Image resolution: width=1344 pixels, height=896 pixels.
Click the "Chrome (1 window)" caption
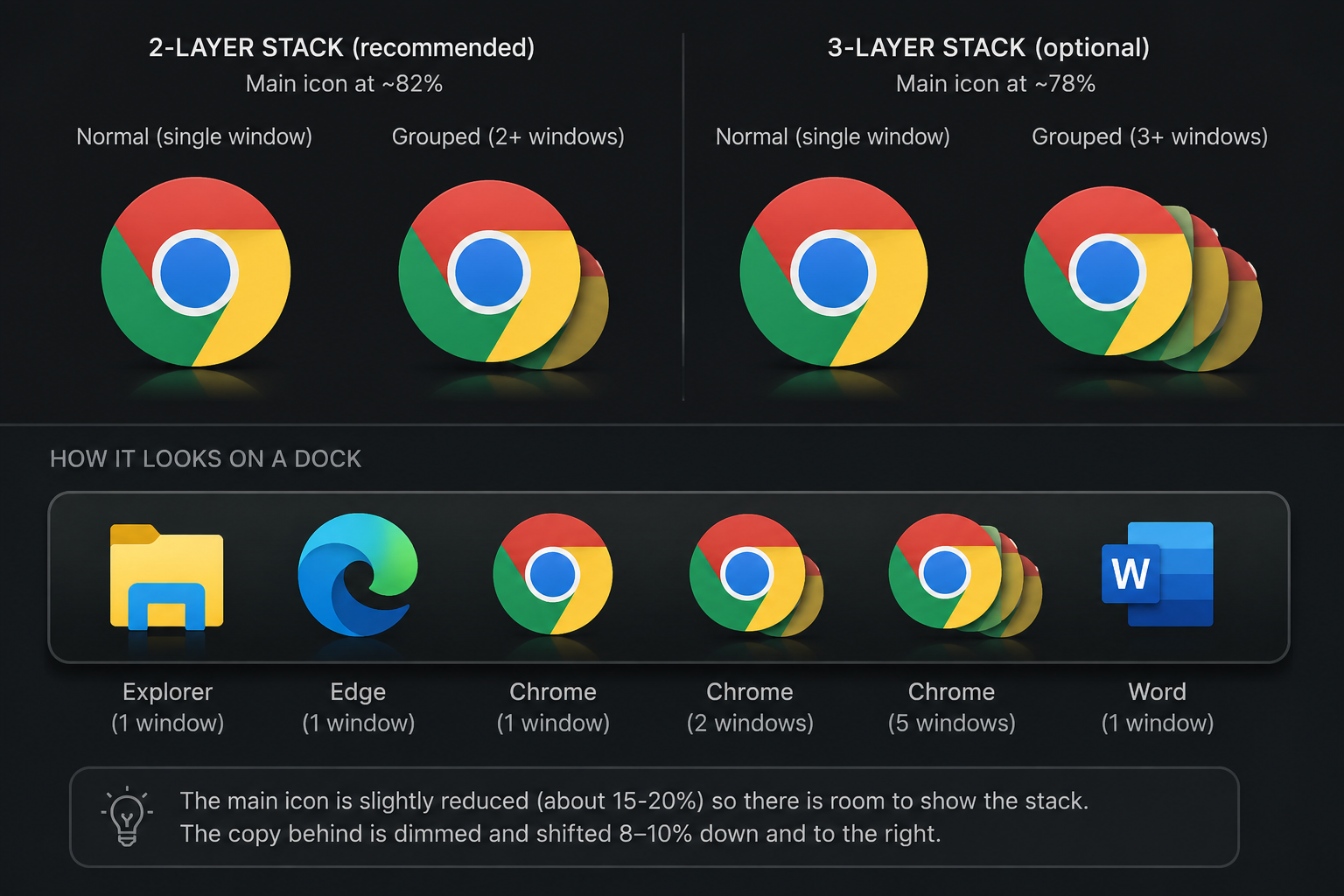tap(553, 707)
